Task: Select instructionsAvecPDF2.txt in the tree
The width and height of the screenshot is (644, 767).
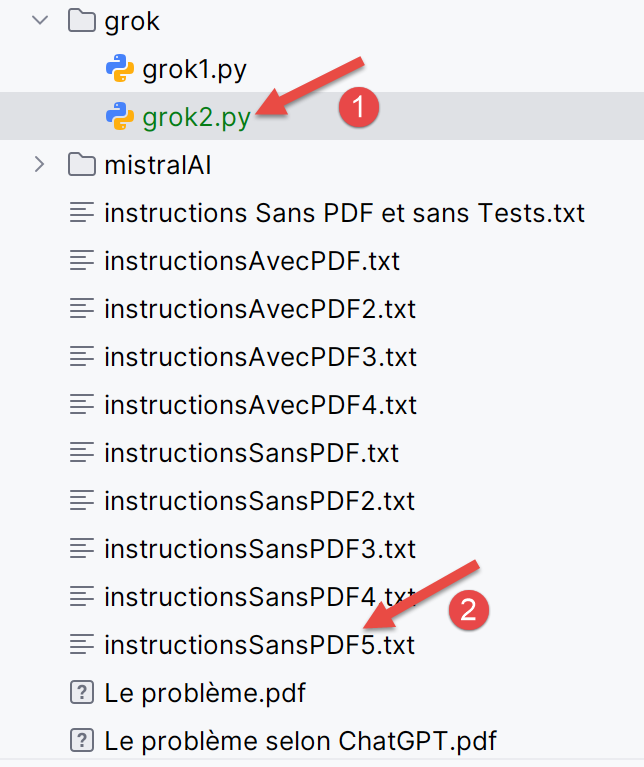Action: pyautogui.click(x=259, y=309)
